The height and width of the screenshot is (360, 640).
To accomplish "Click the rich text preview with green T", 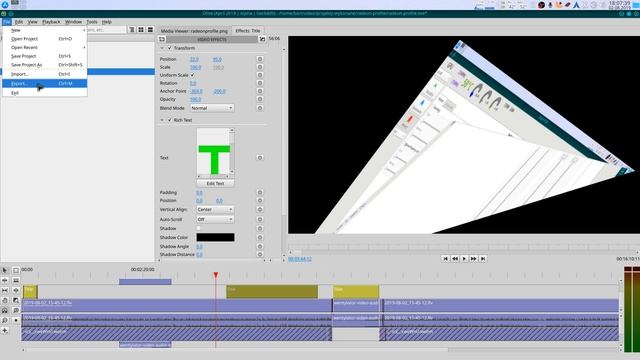I will 213,151.
